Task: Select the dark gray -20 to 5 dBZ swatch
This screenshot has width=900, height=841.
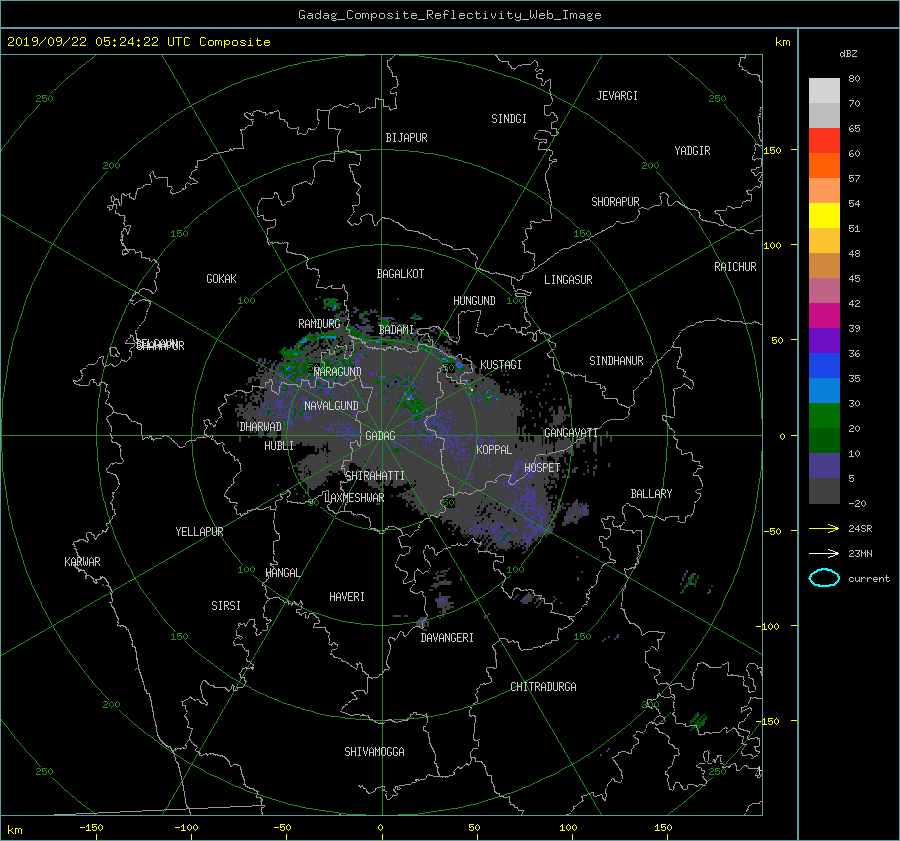Action: tap(824, 491)
